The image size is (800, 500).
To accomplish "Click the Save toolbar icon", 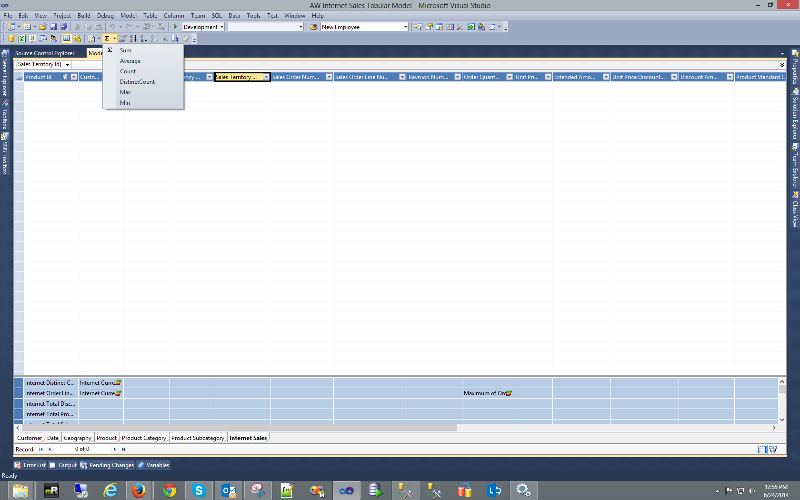I will (53, 27).
